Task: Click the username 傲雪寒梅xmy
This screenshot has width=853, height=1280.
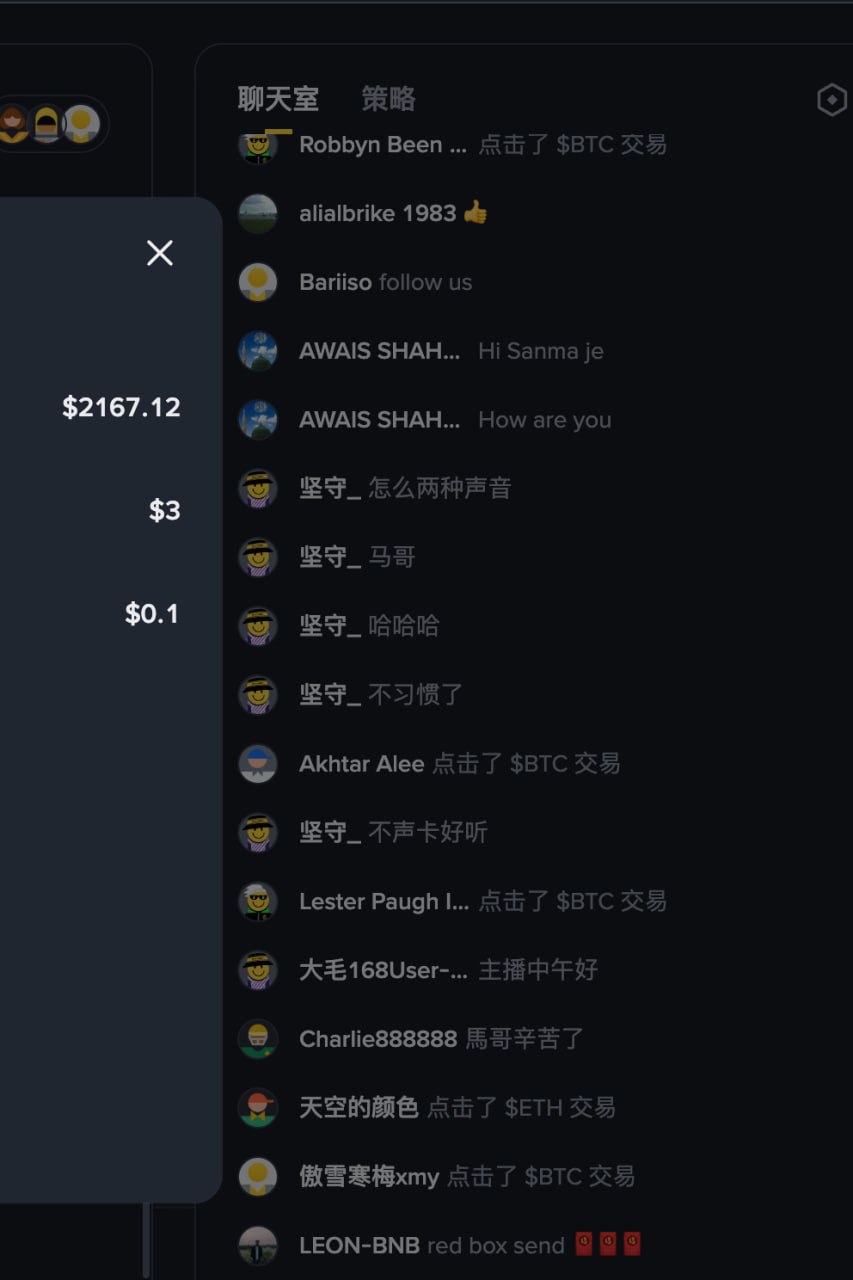Action: [369, 1177]
